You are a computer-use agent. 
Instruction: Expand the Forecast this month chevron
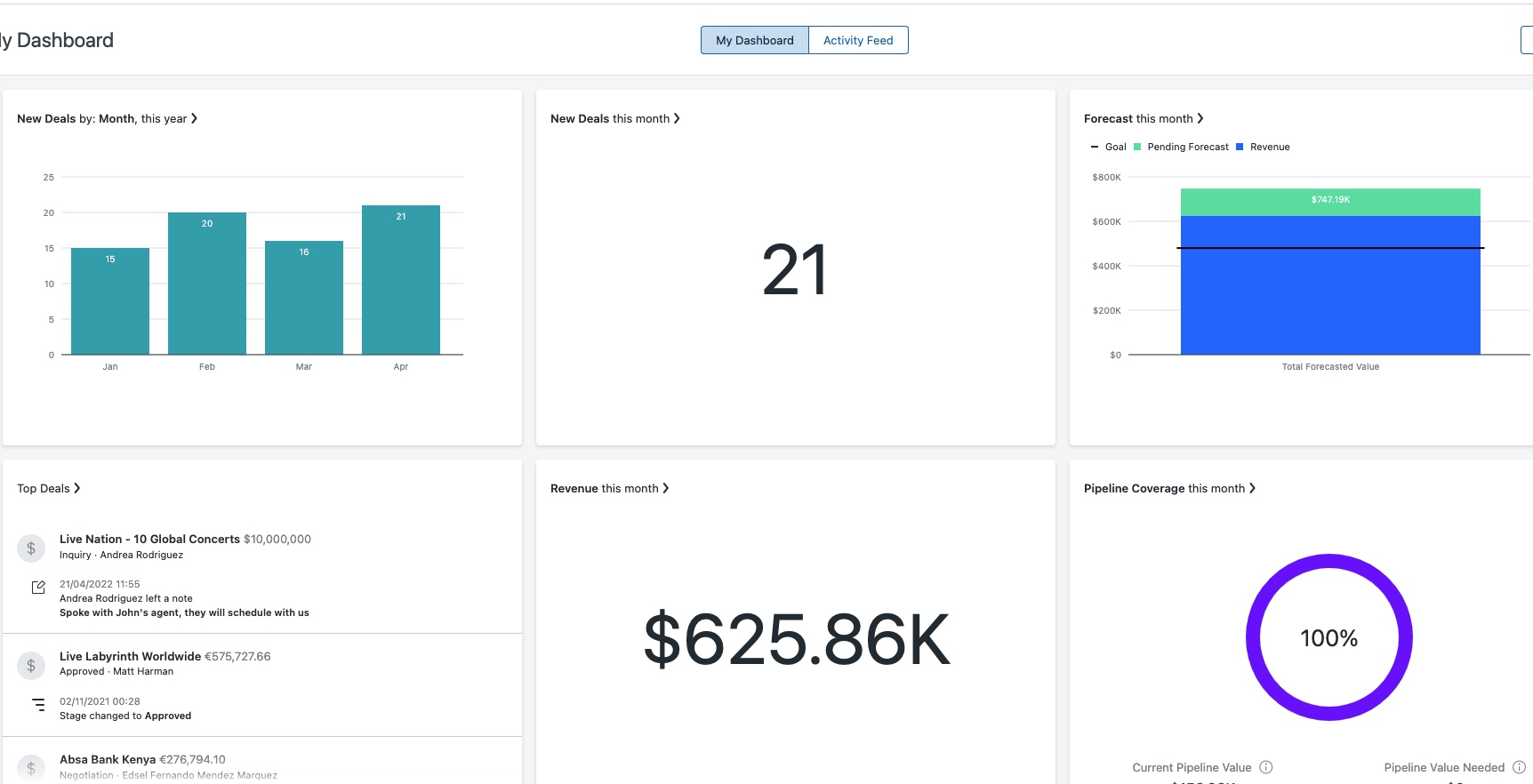tap(1200, 118)
